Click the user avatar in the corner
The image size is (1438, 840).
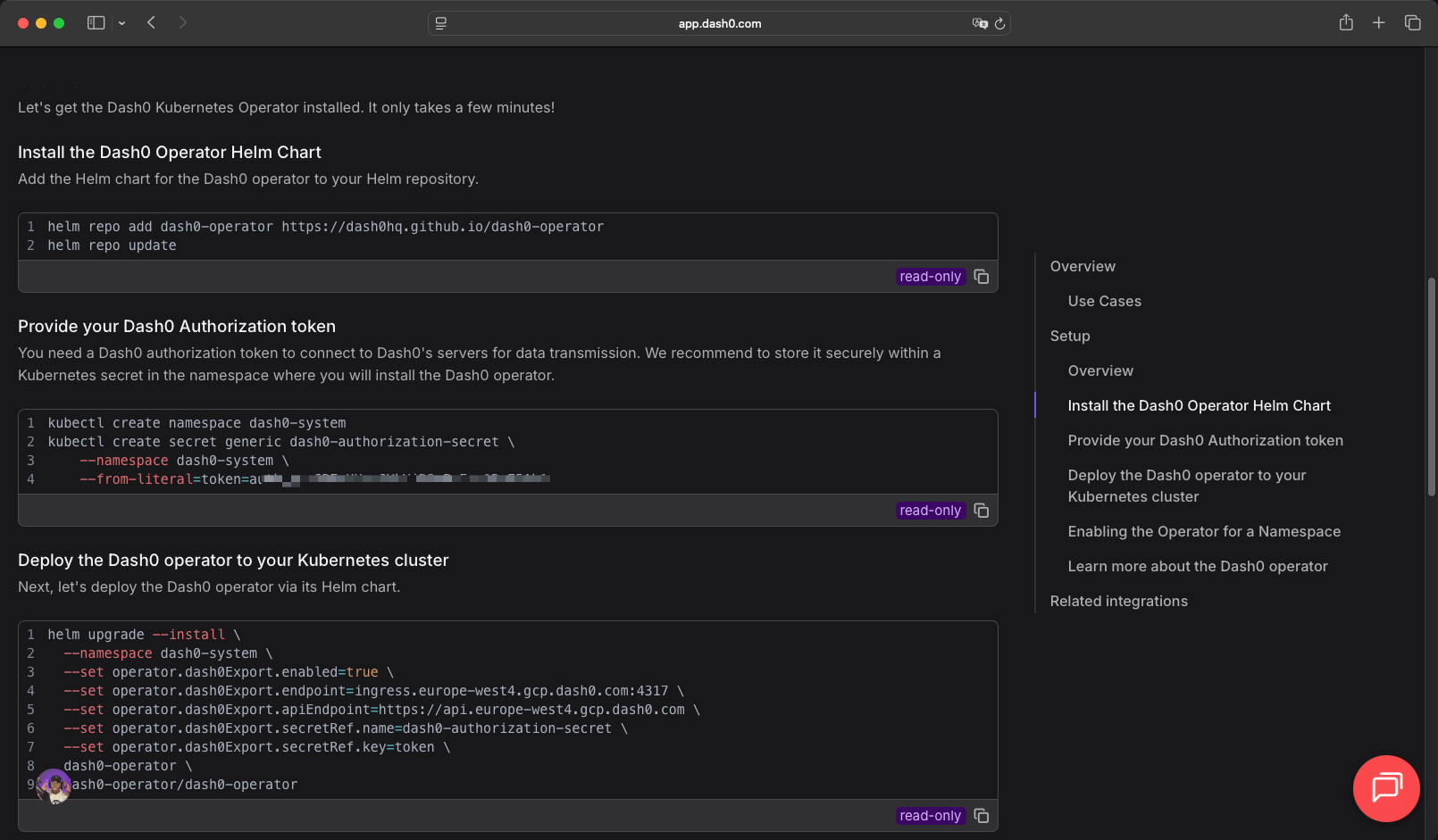click(x=54, y=786)
